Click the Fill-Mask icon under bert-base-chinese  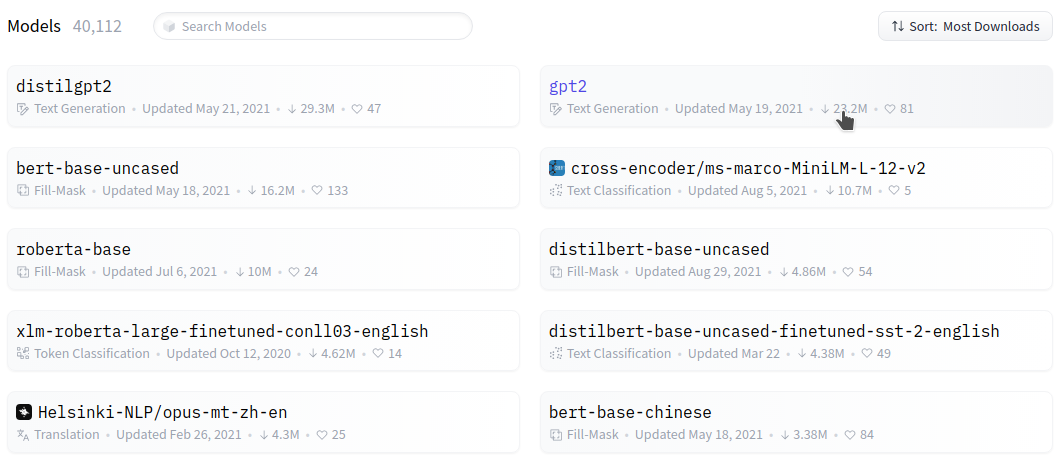coord(556,434)
